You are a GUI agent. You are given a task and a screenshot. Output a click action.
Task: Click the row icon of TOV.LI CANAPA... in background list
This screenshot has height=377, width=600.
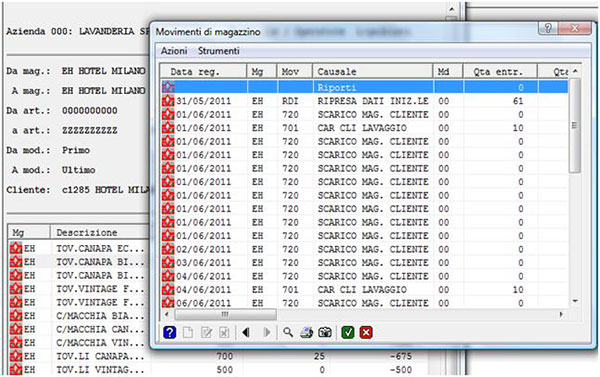pos(16,356)
